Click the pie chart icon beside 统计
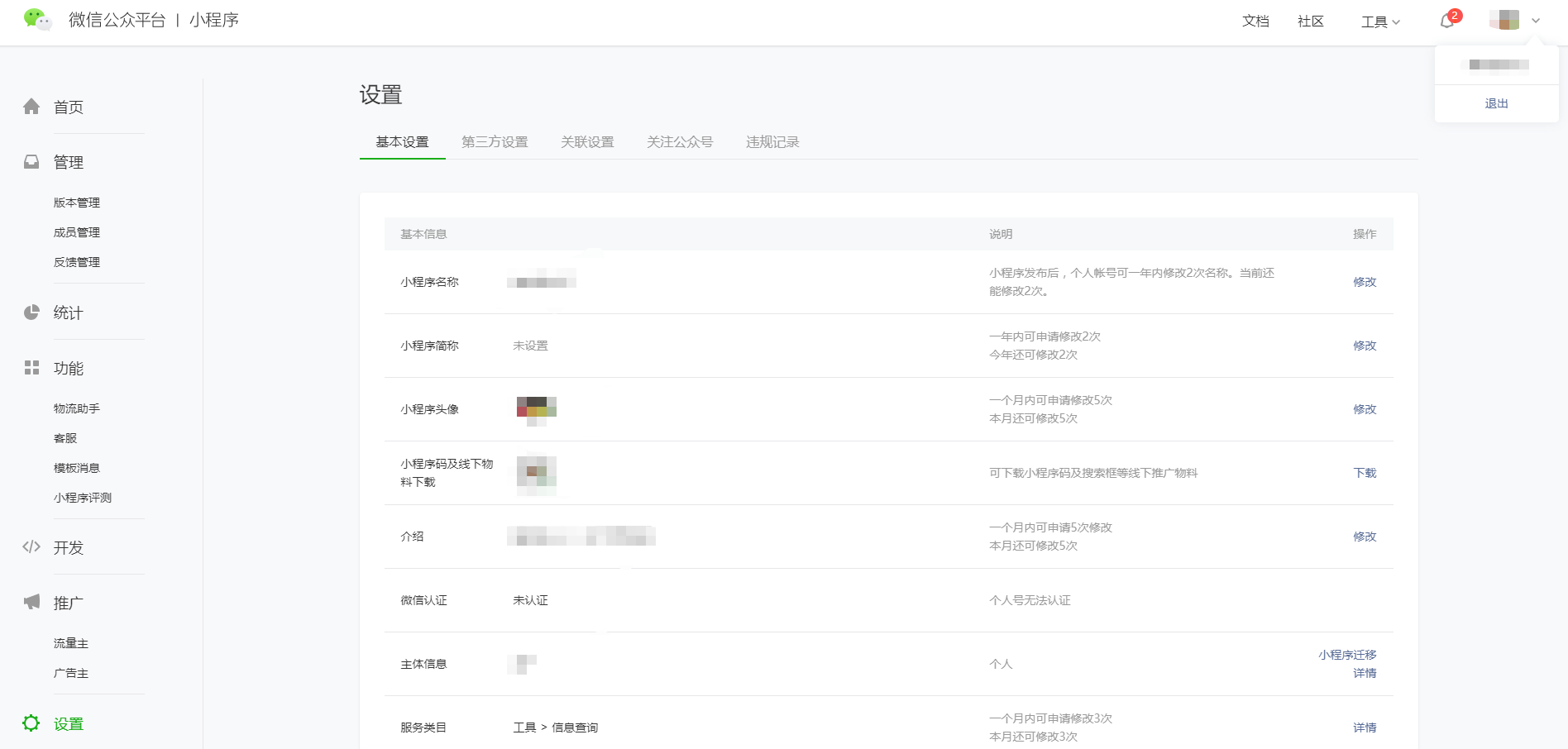This screenshot has width=1568, height=749. tap(31, 312)
